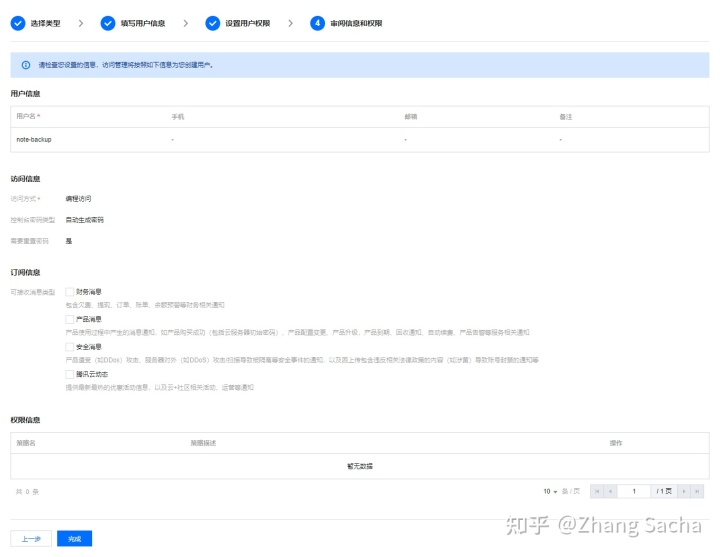Go to first page of policy table
The width and height of the screenshot is (720, 557).
(597, 491)
